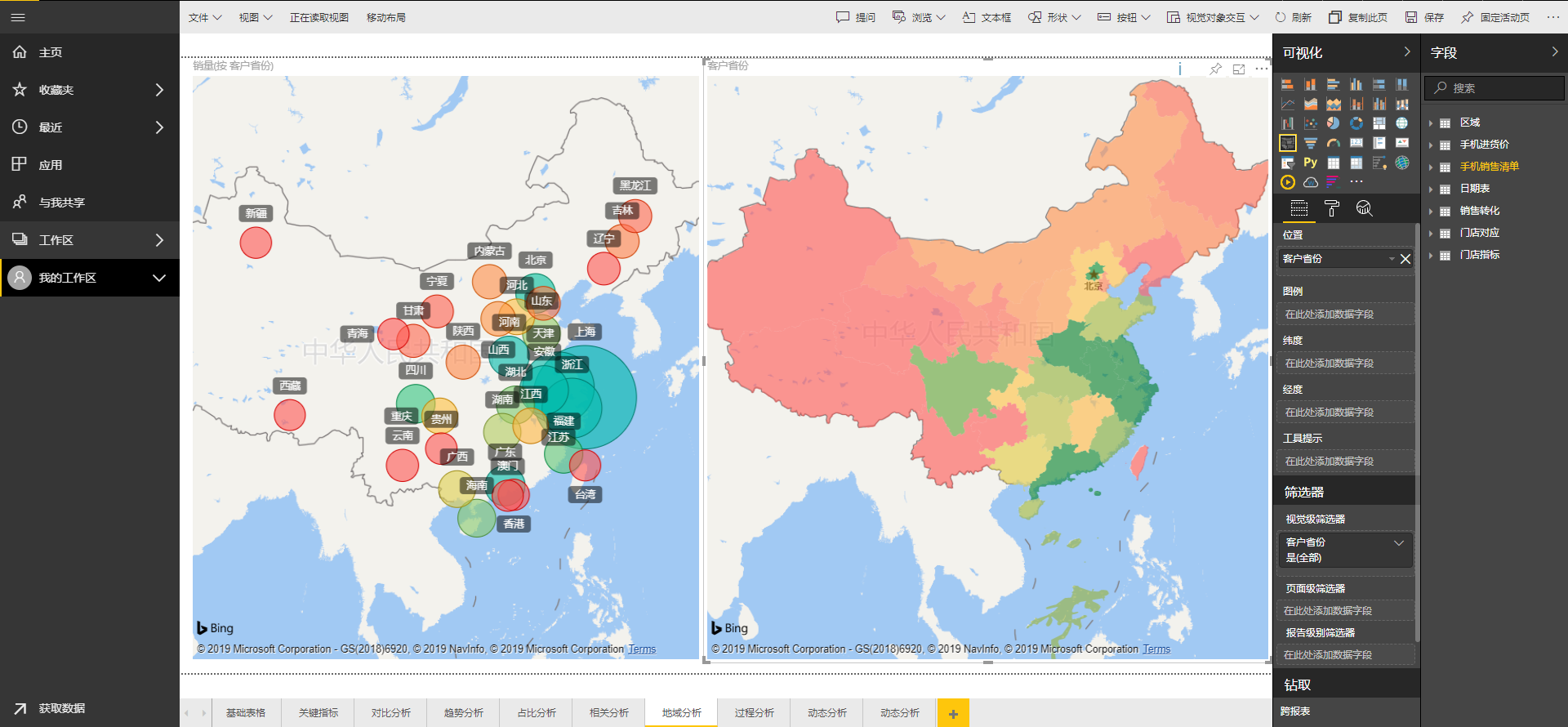Select the pie chart visualization icon
This screenshot has width=1568, height=727.
click(x=1333, y=123)
